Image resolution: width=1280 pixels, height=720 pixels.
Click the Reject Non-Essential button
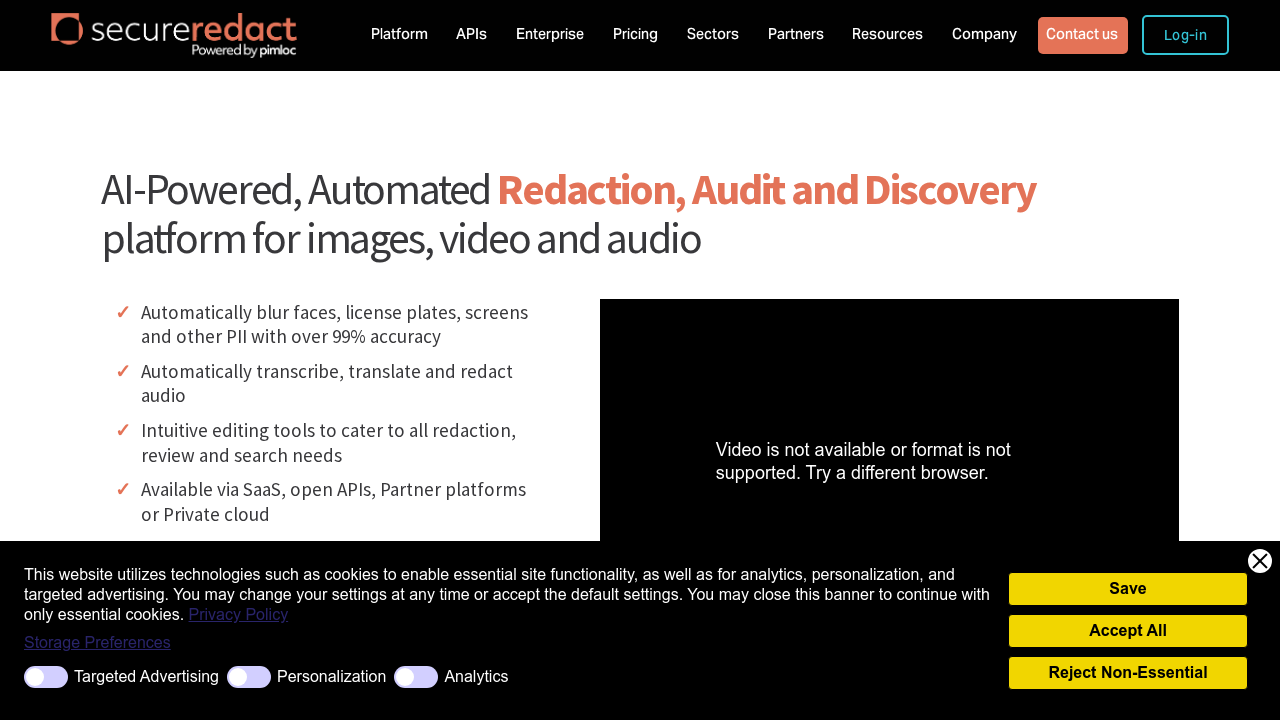click(1127, 672)
